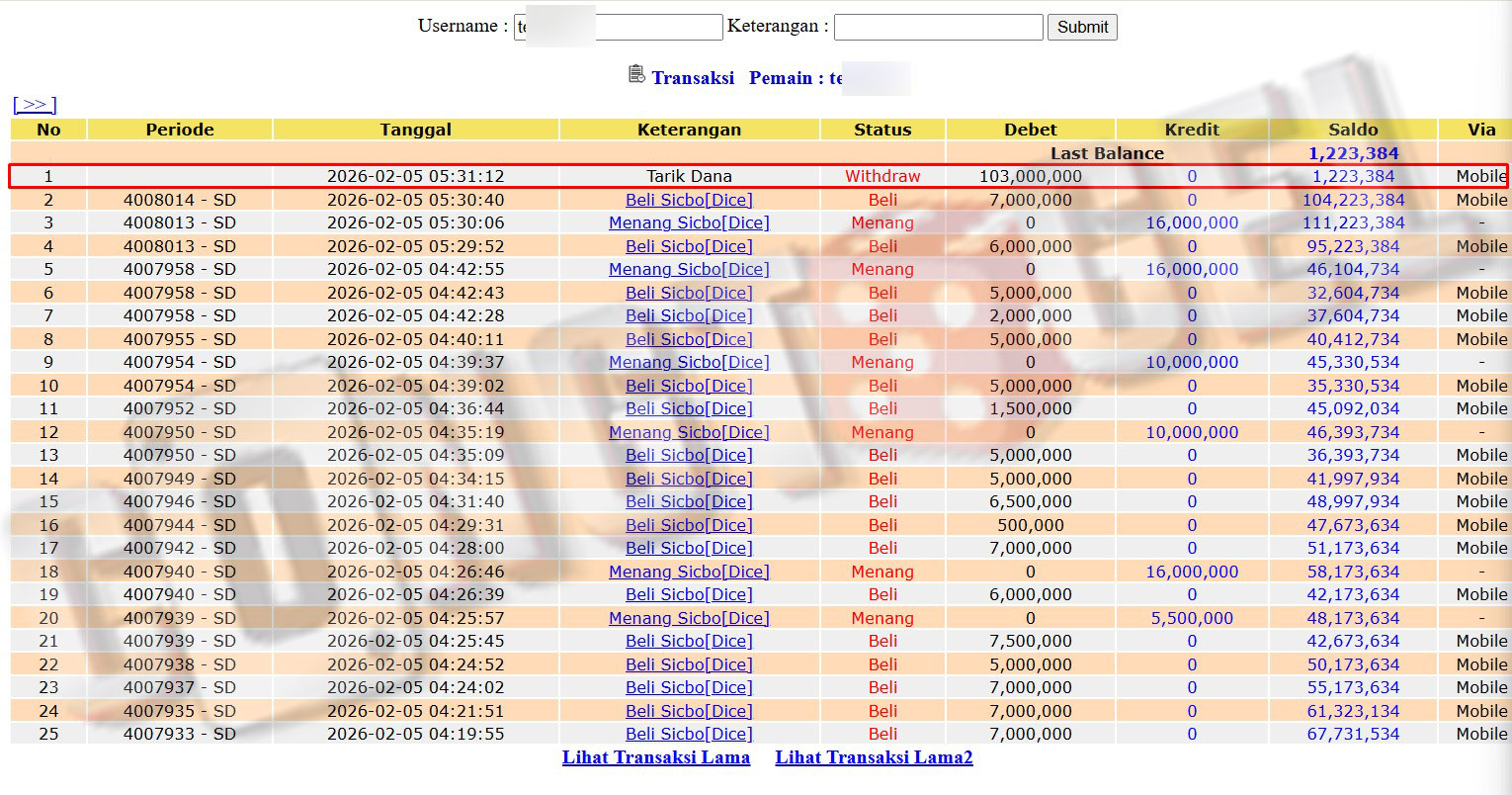
Task: Open Lihat Transaksi Lama2 link
Action: 874,757
